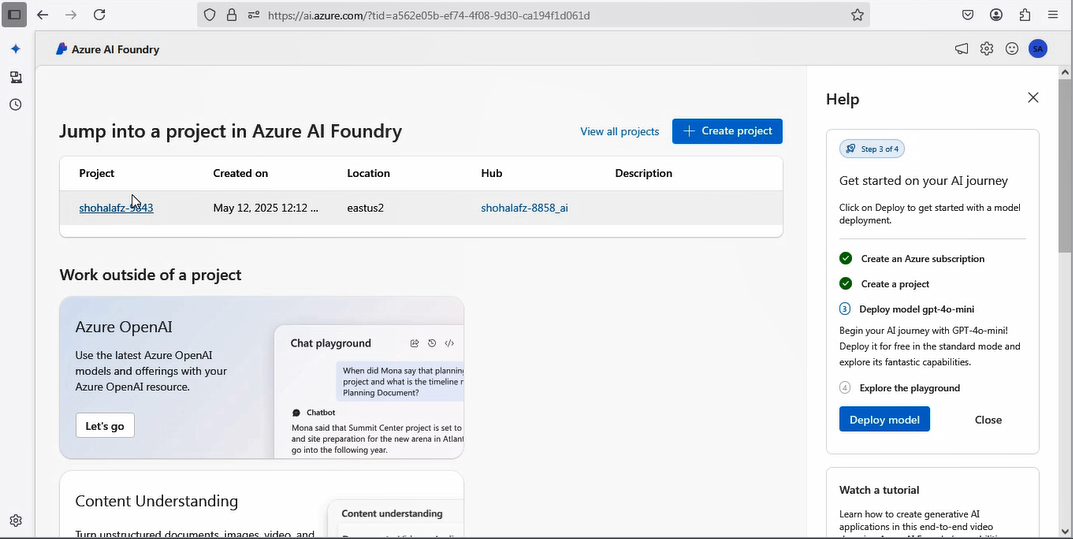Click Let's go under Azure OpenAI

(x=105, y=425)
